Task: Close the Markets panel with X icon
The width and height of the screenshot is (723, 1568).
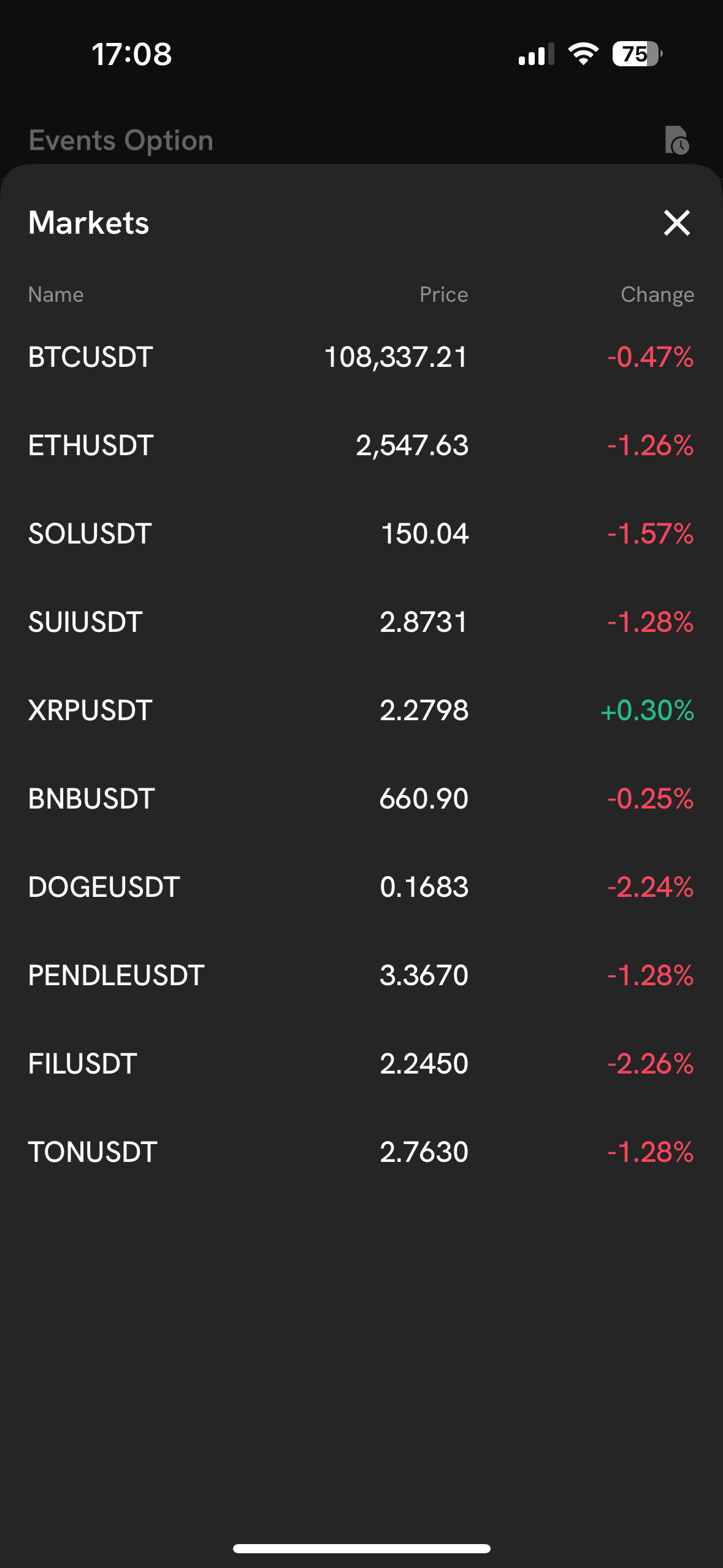Action: coord(677,223)
